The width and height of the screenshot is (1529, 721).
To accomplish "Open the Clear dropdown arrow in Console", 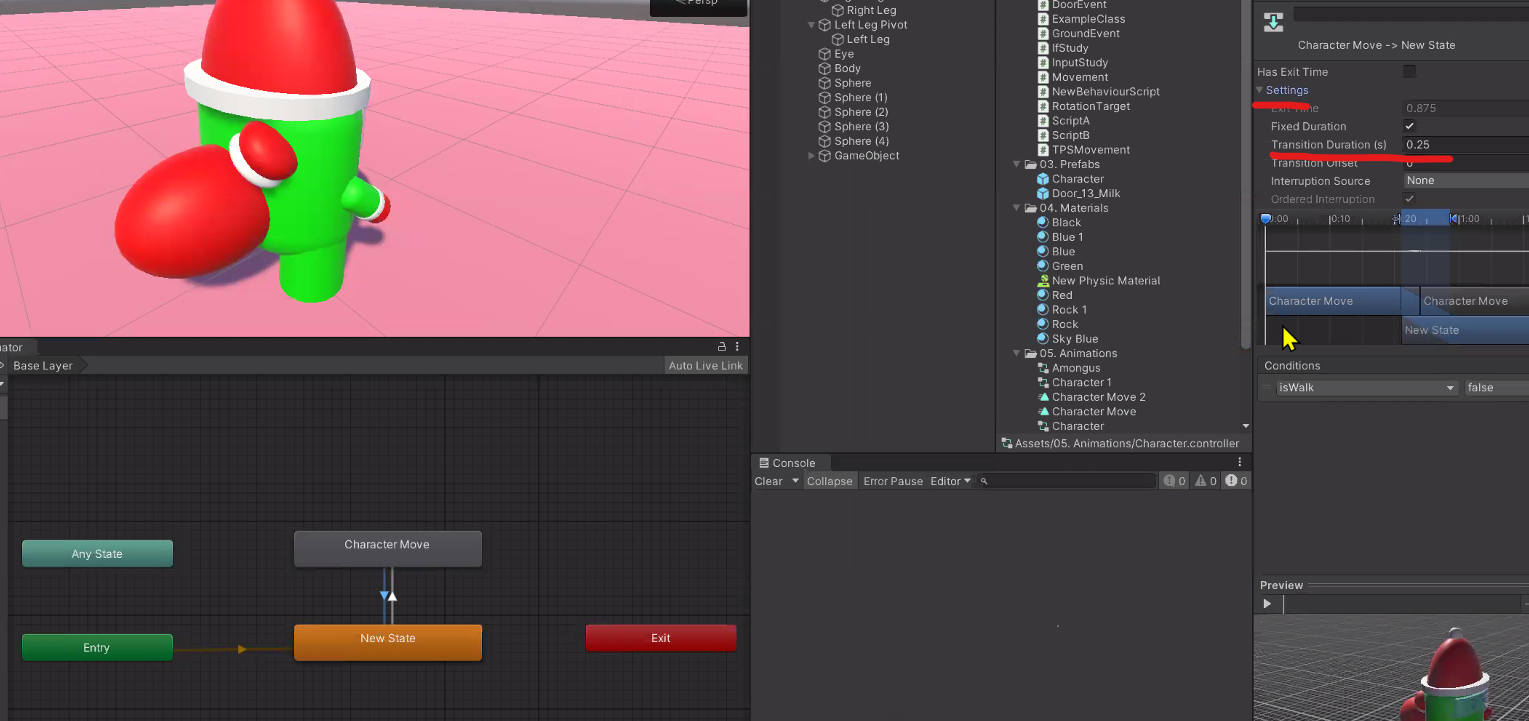I will tap(796, 481).
